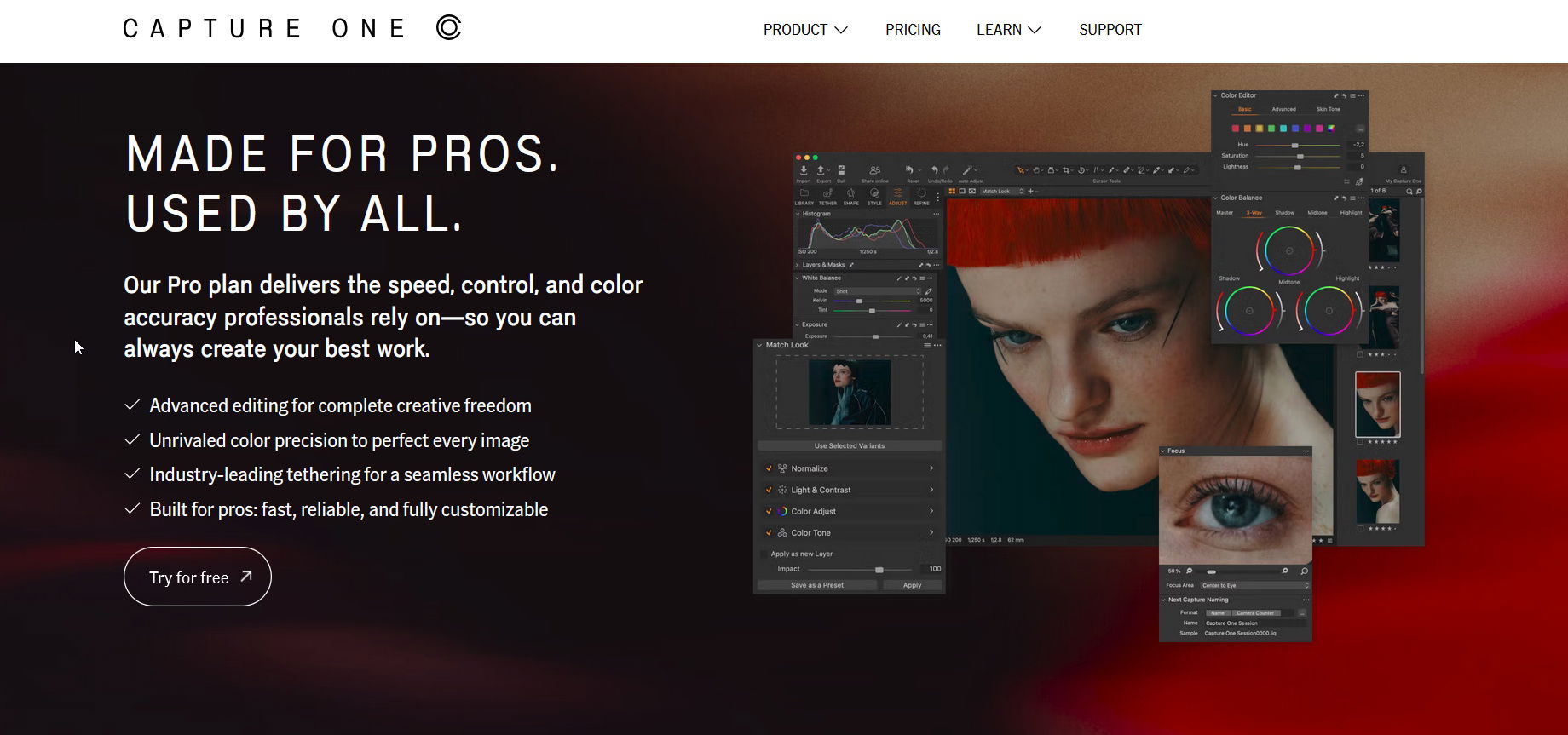This screenshot has height=735, width=1568.
Task: Open the Style tool tab icon
Action: point(874,194)
